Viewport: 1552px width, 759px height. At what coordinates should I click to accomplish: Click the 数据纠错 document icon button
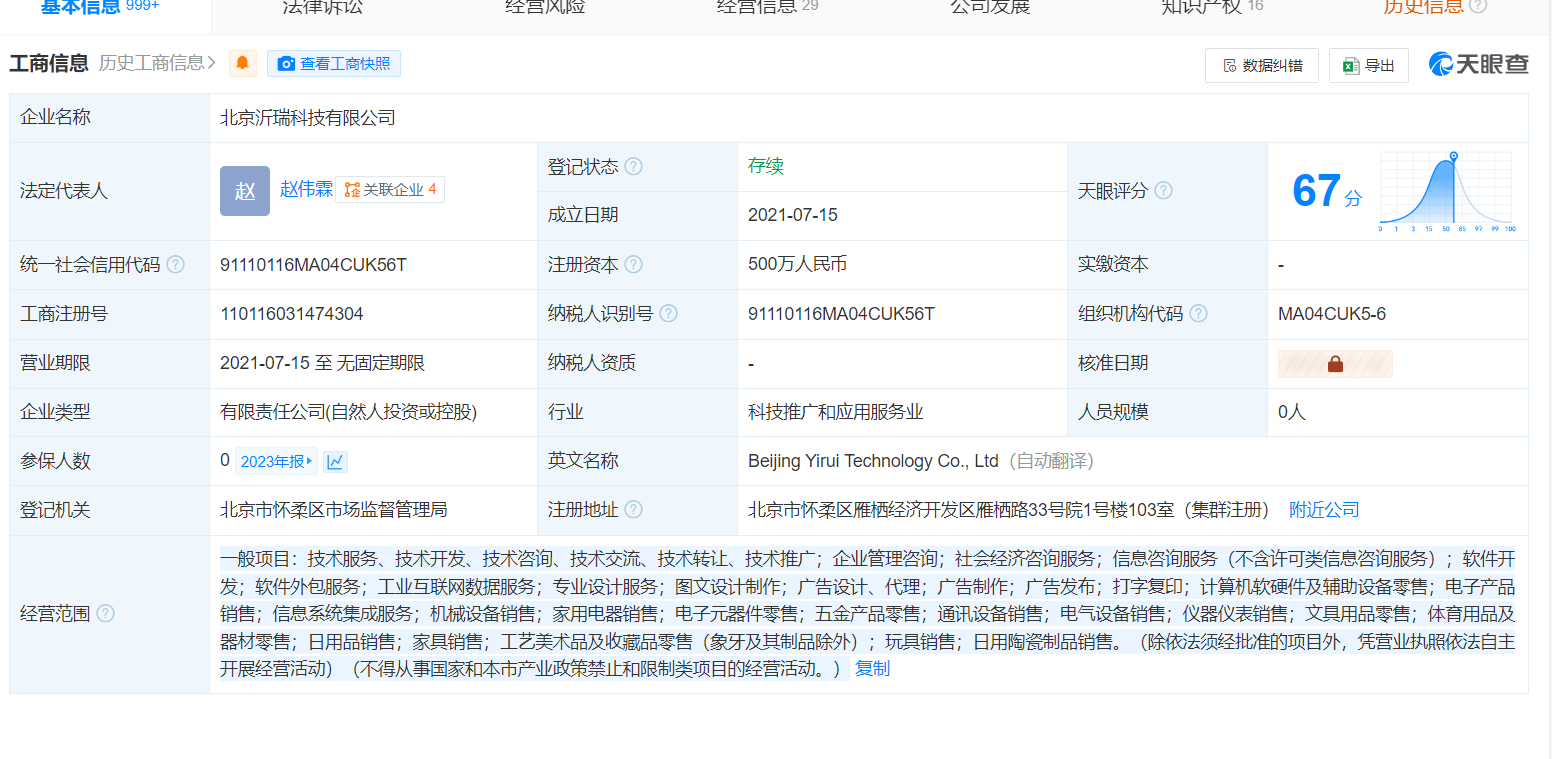(1230, 66)
